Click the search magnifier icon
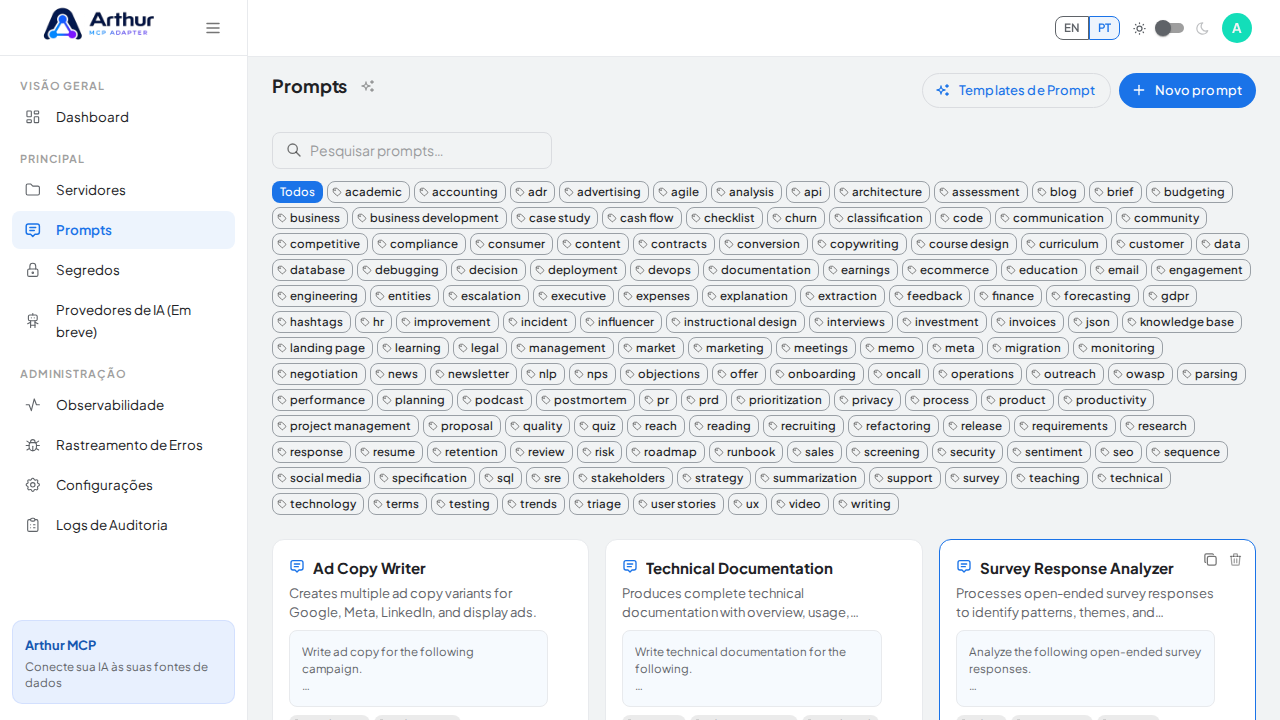The image size is (1280, 720). coord(294,150)
